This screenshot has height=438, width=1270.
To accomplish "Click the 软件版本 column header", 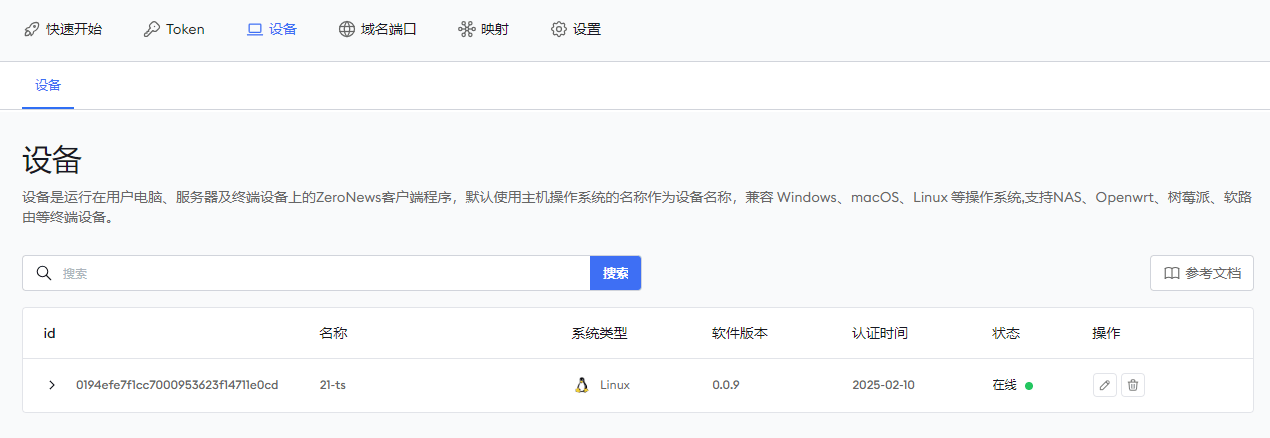I will [x=740, y=333].
